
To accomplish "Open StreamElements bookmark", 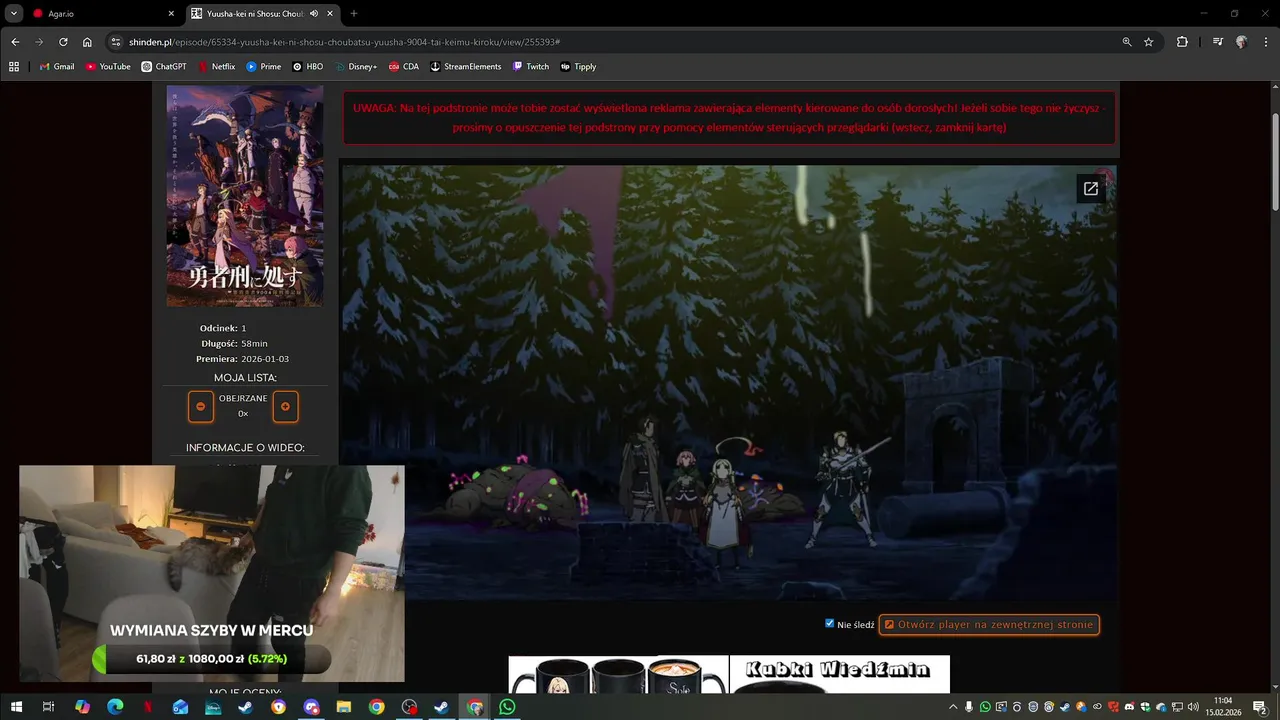I will coord(466,67).
